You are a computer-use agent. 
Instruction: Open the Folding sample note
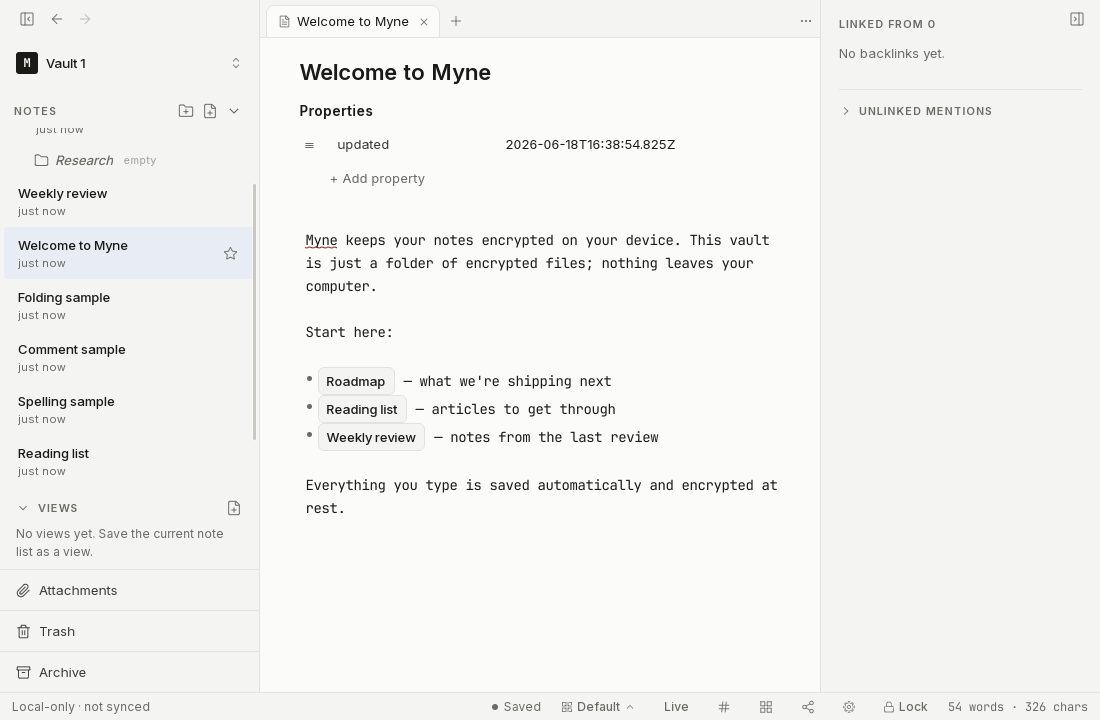coord(128,305)
